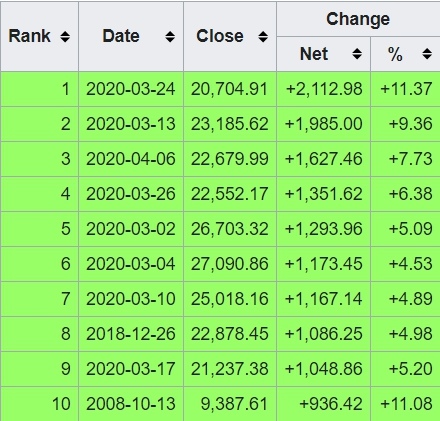Click the Close header label
Image resolution: width=440 pixels, height=421 pixels.
point(220,36)
